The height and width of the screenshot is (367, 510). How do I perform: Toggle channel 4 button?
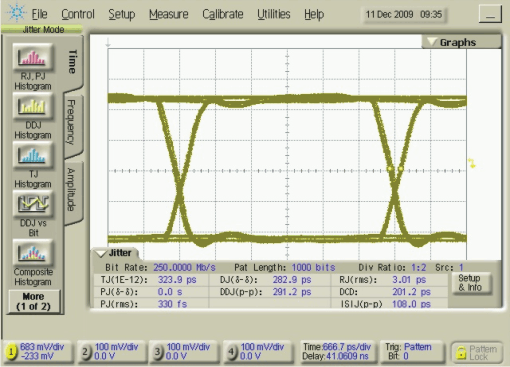coord(231,352)
